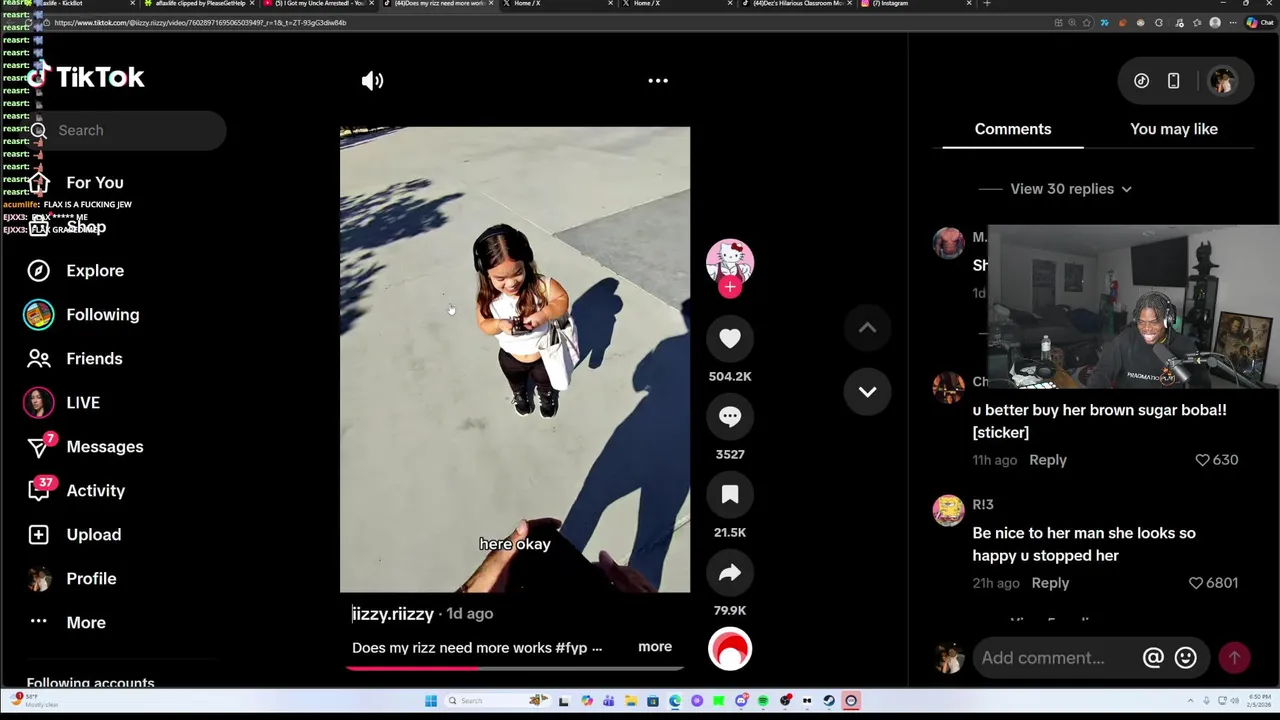Open the emoji picker smiley icon
This screenshot has width=1280, height=720.
pyautogui.click(x=1186, y=658)
